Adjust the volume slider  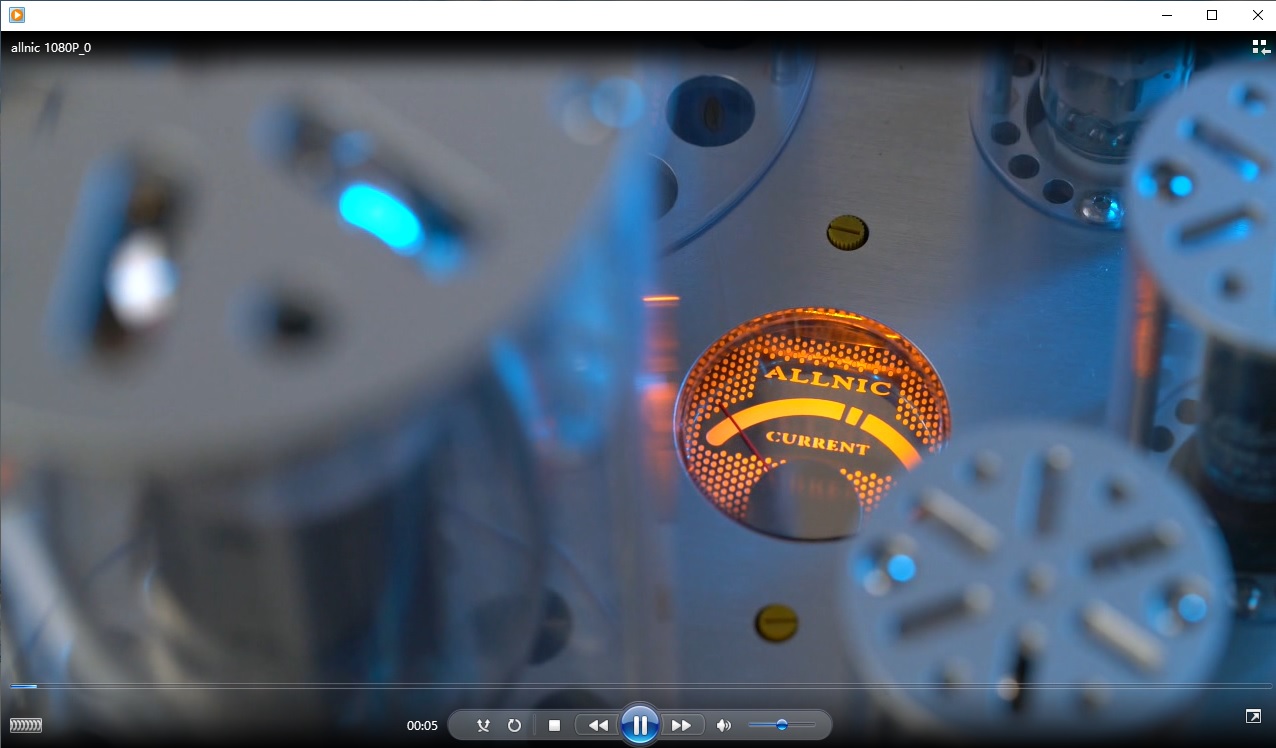[781, 725]
